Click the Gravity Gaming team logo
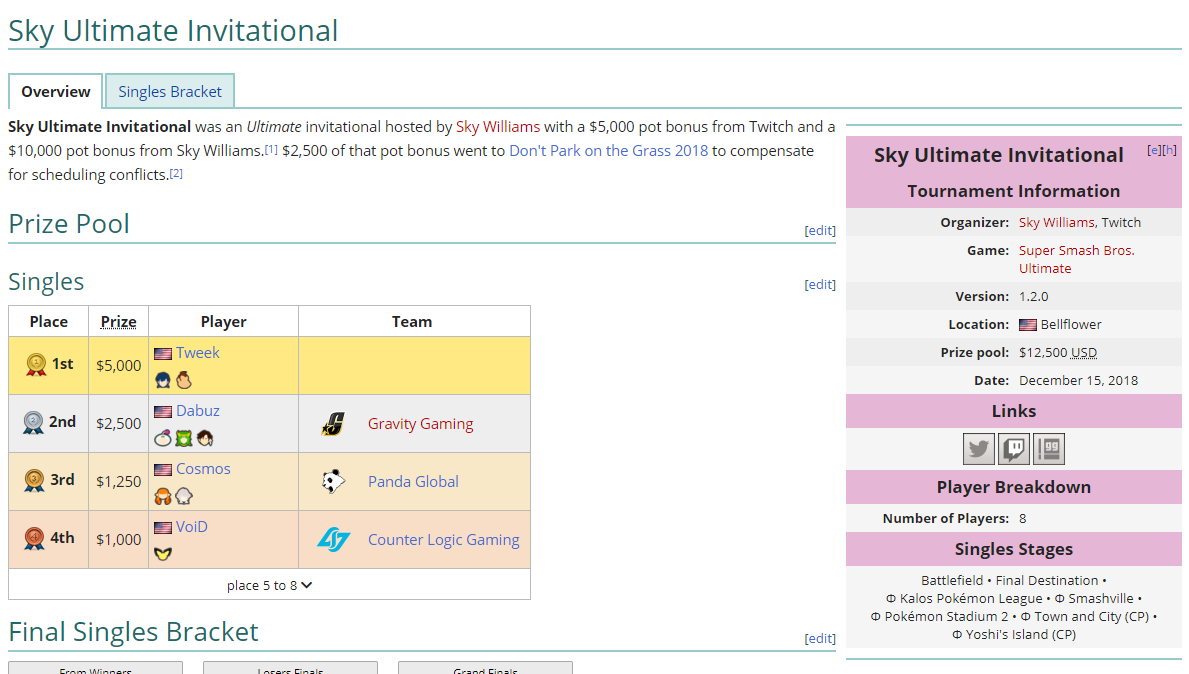1189x674 pixels. point(333,424)
